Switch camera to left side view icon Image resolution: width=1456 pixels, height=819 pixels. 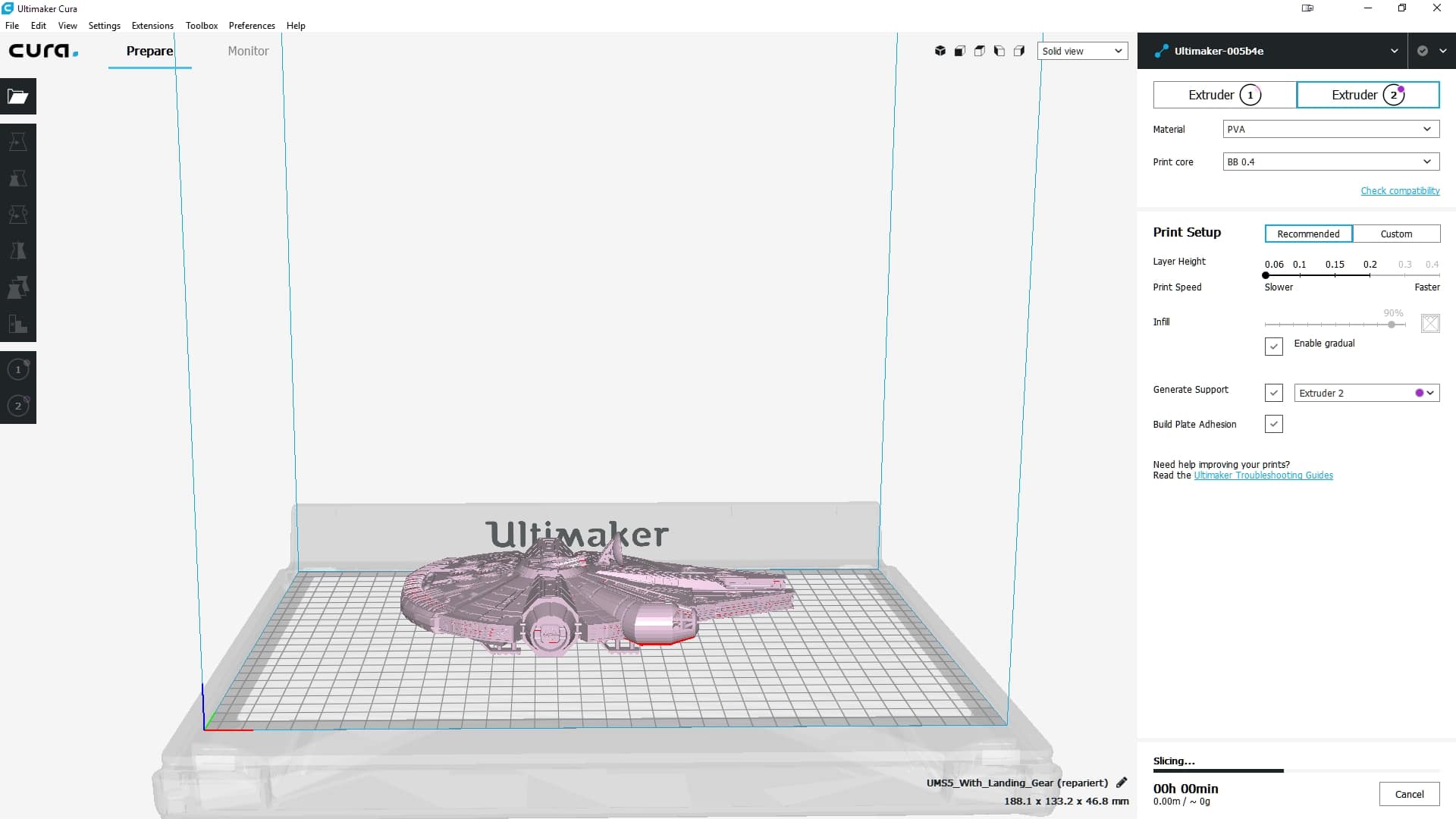[999, 51]
